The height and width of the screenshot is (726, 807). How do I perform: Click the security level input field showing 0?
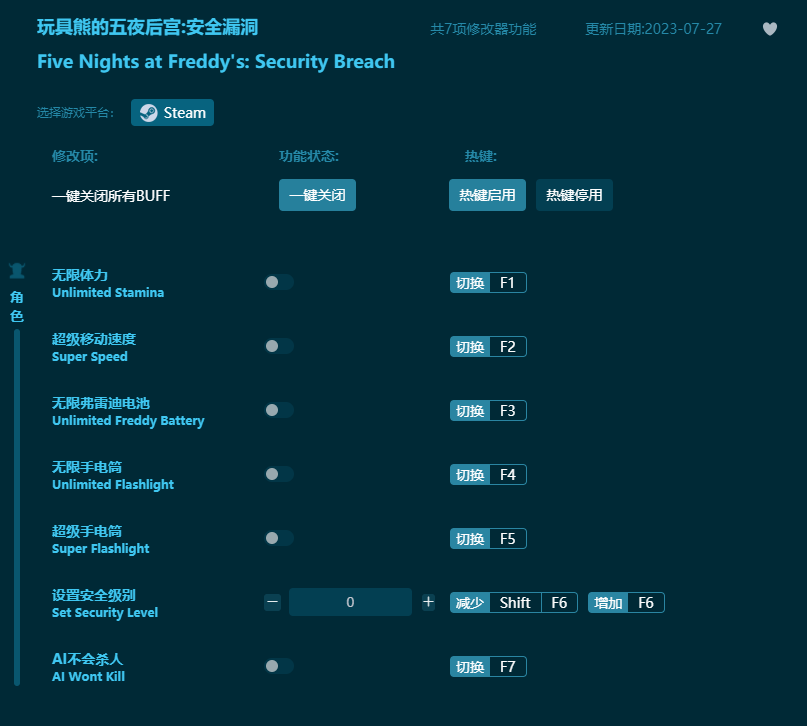(350, 602)
